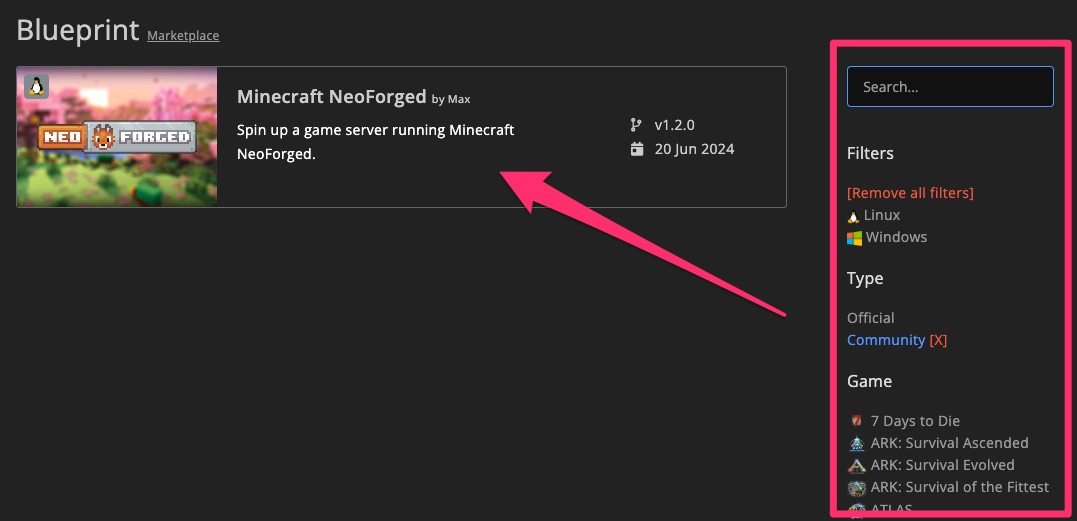Click the Linux penguin filter icon

(x=853, y=216)
